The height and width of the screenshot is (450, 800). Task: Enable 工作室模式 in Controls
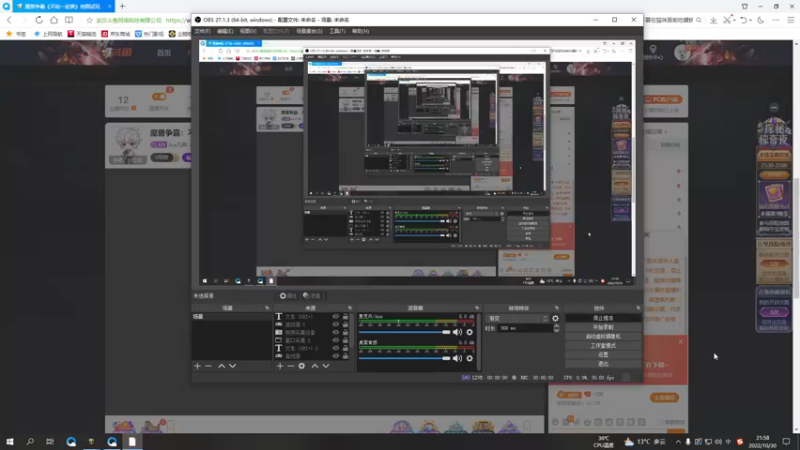coord(603,345)
